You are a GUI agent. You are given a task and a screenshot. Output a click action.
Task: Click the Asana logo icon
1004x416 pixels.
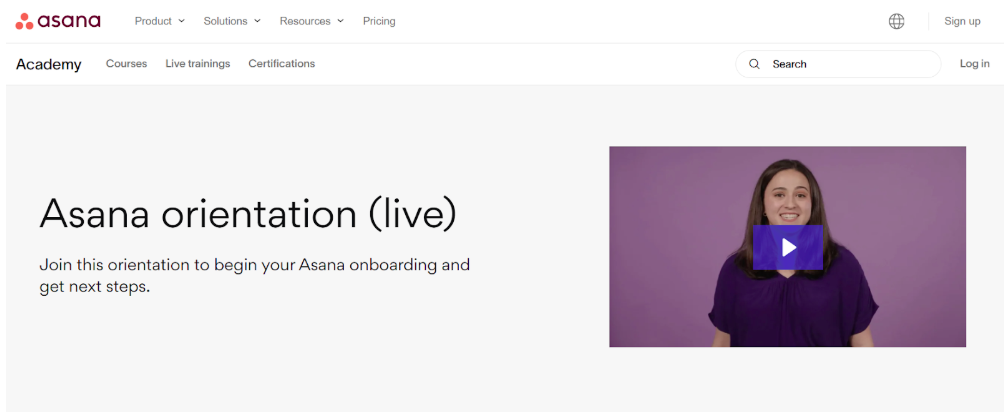click(25, 21)
